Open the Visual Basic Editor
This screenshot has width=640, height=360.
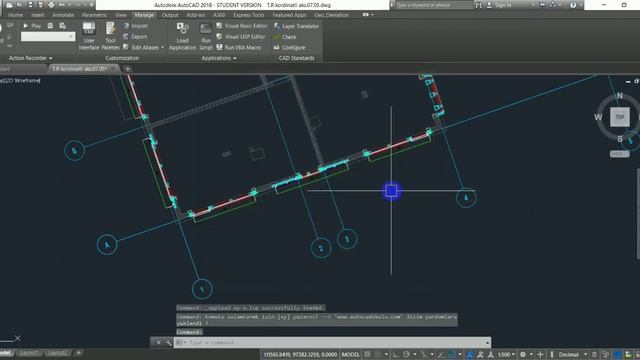point(242,26)
